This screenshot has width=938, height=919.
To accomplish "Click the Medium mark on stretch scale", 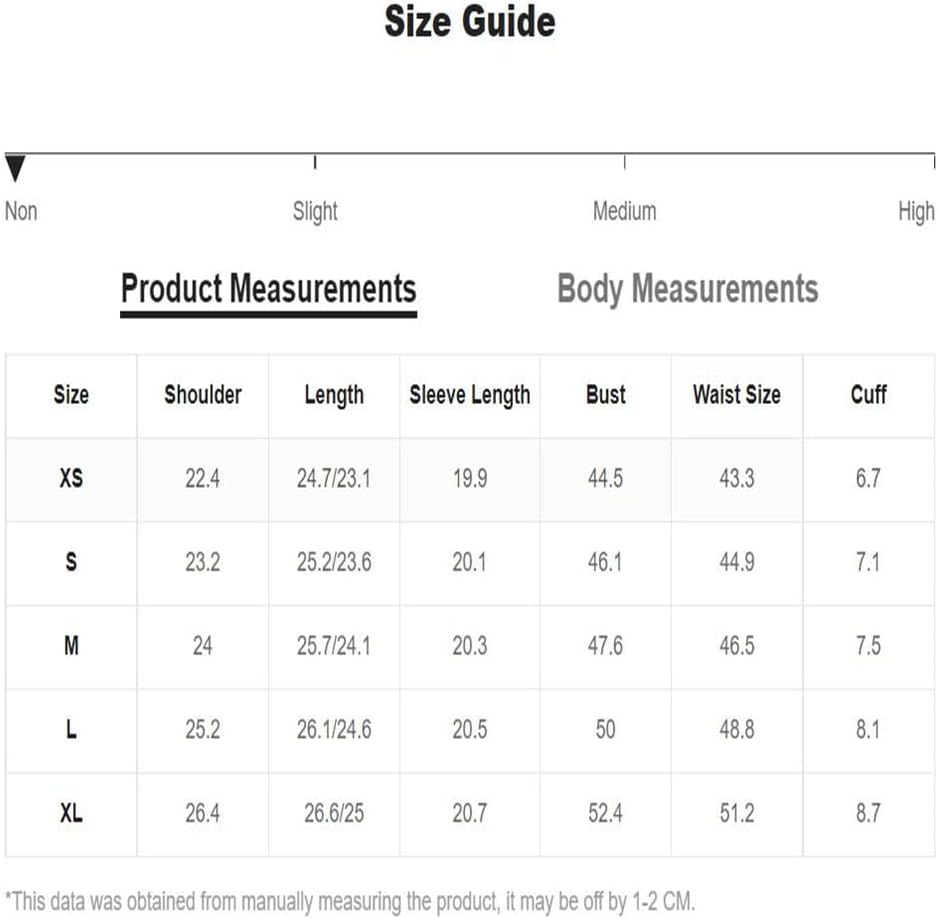I will [x=625, y=162].
